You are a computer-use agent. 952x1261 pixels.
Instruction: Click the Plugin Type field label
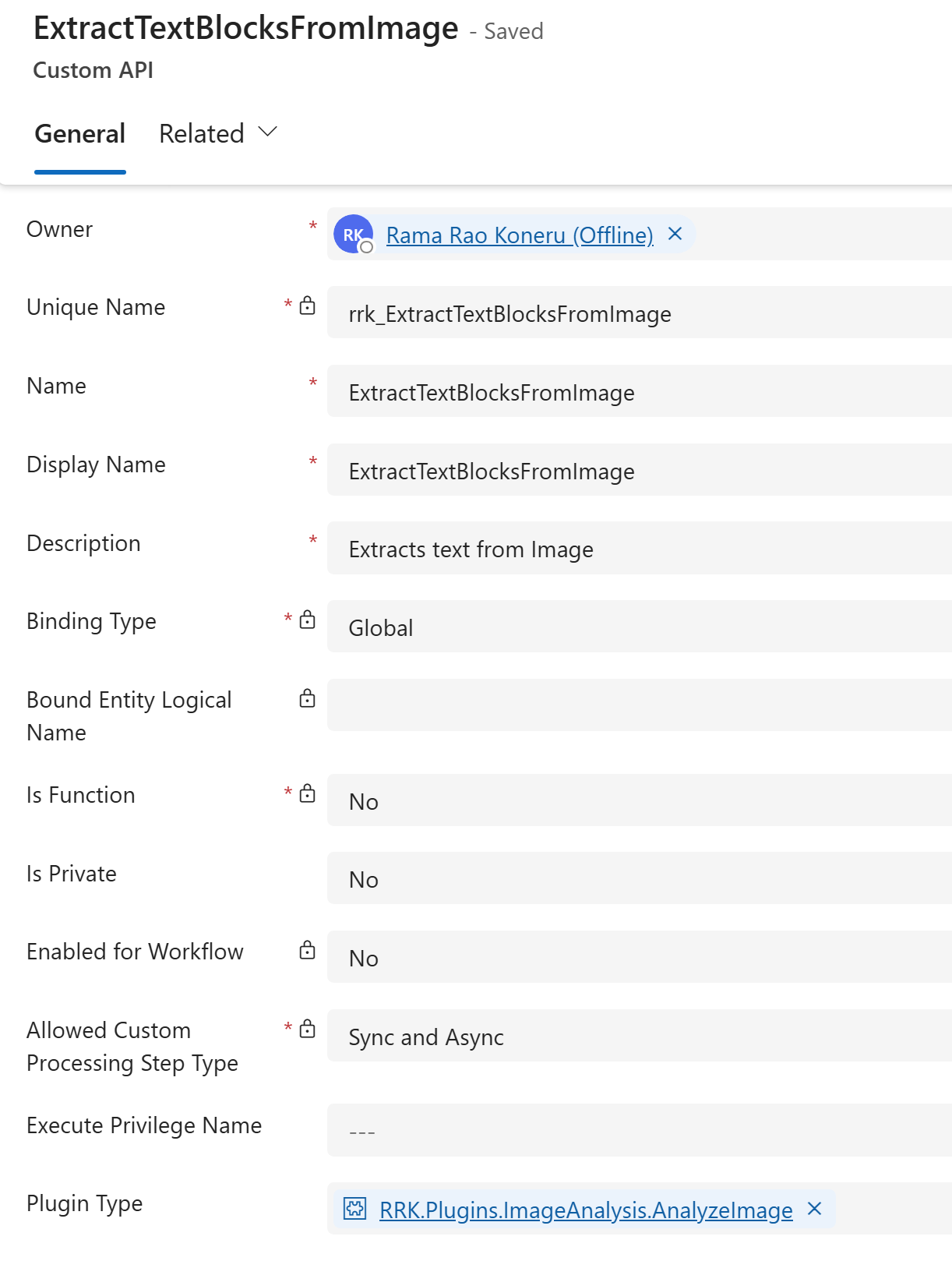click(85, 1203)
